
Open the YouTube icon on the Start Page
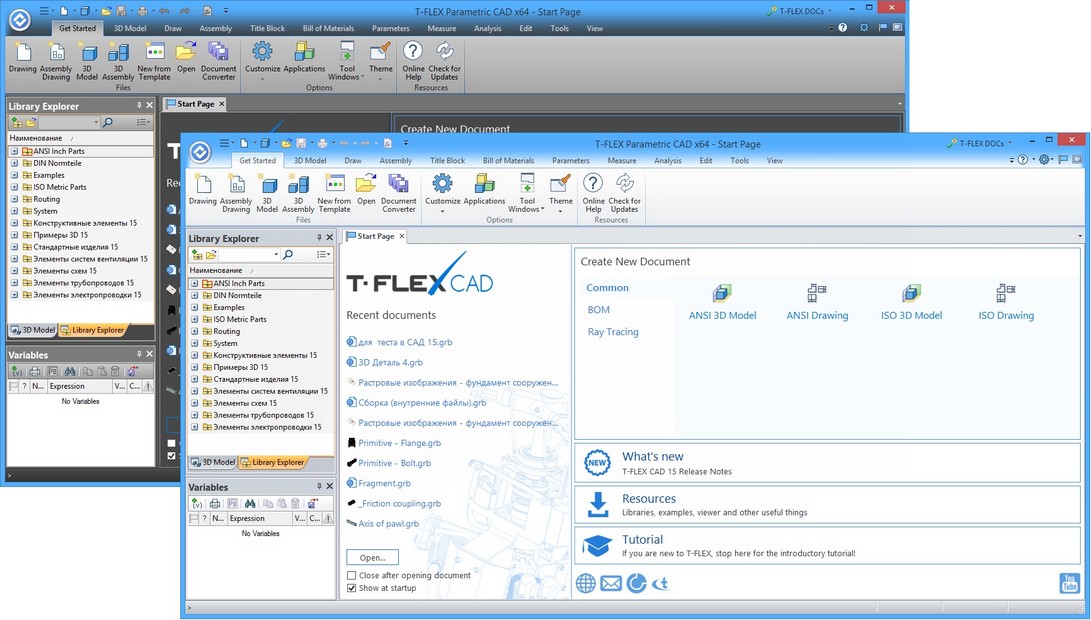coord(1069,584)
